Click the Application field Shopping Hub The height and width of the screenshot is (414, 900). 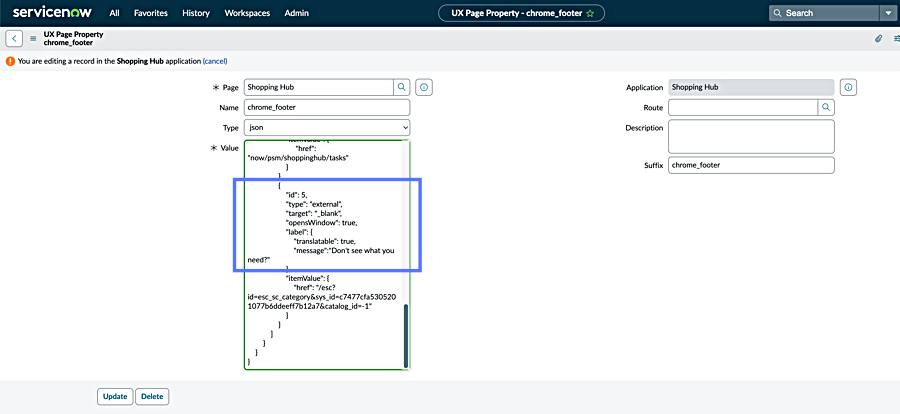752,87
